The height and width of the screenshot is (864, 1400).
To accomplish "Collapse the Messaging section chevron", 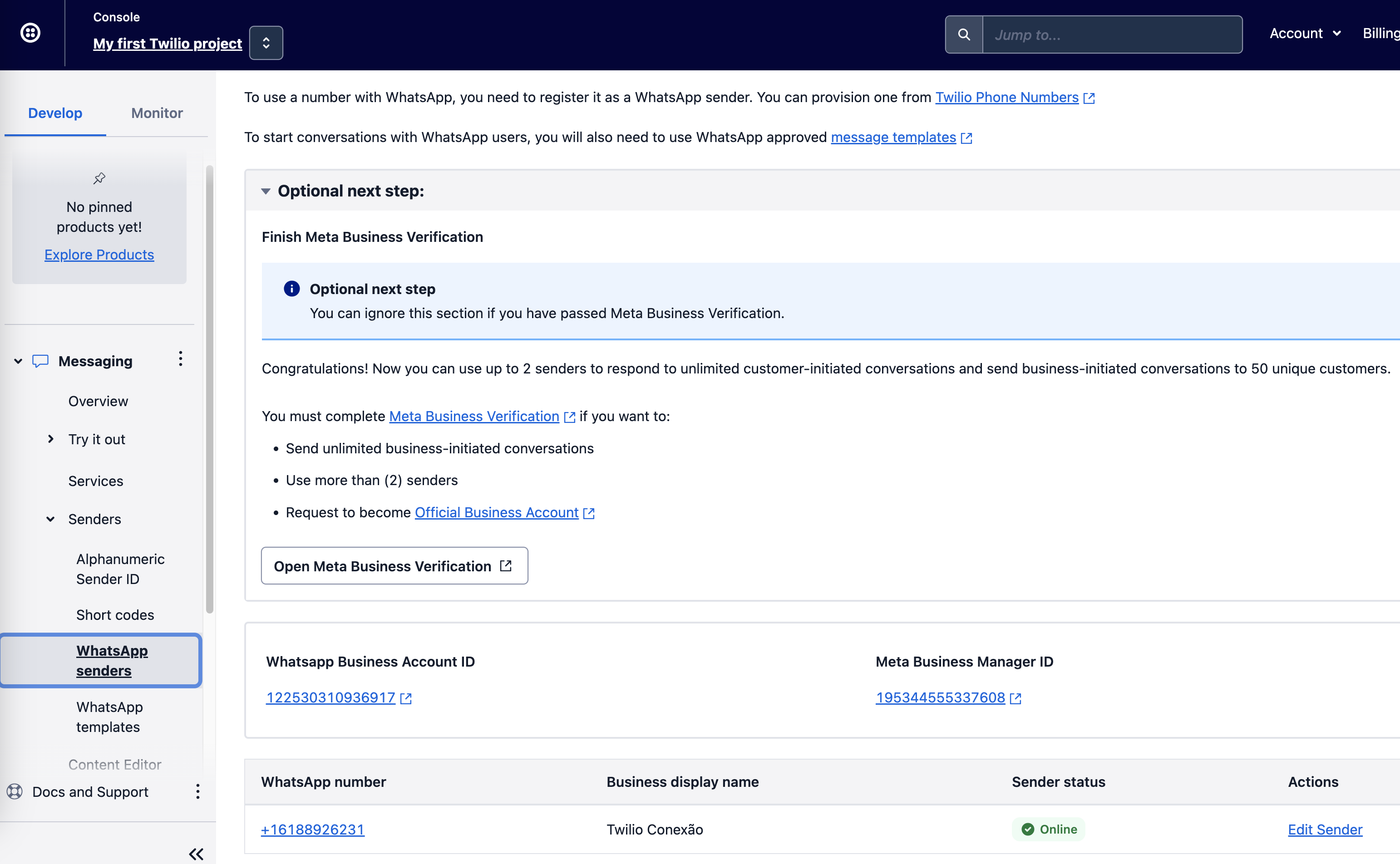I will (x=18, y=361).
